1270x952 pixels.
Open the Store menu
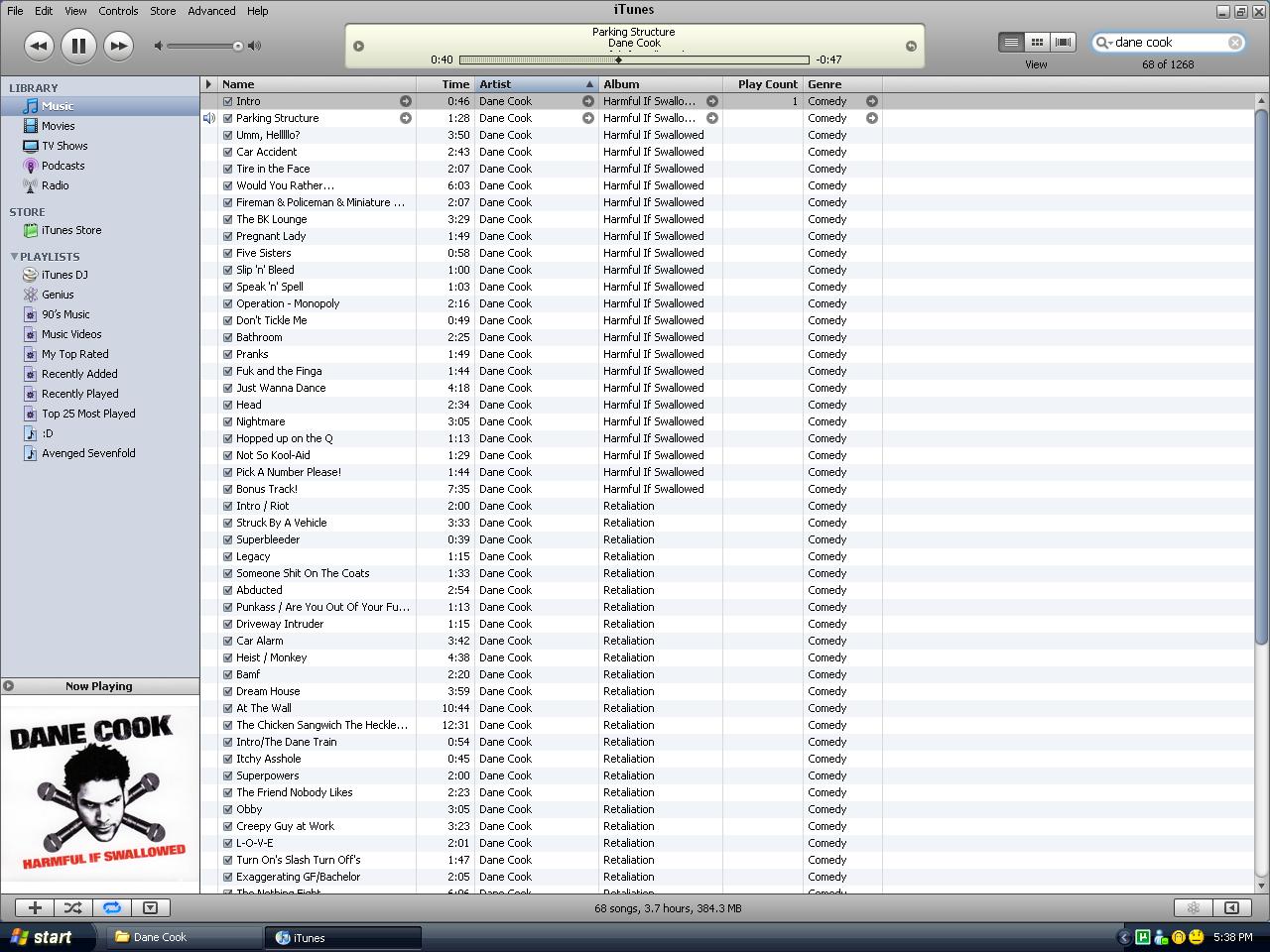(x=163, y=11)
